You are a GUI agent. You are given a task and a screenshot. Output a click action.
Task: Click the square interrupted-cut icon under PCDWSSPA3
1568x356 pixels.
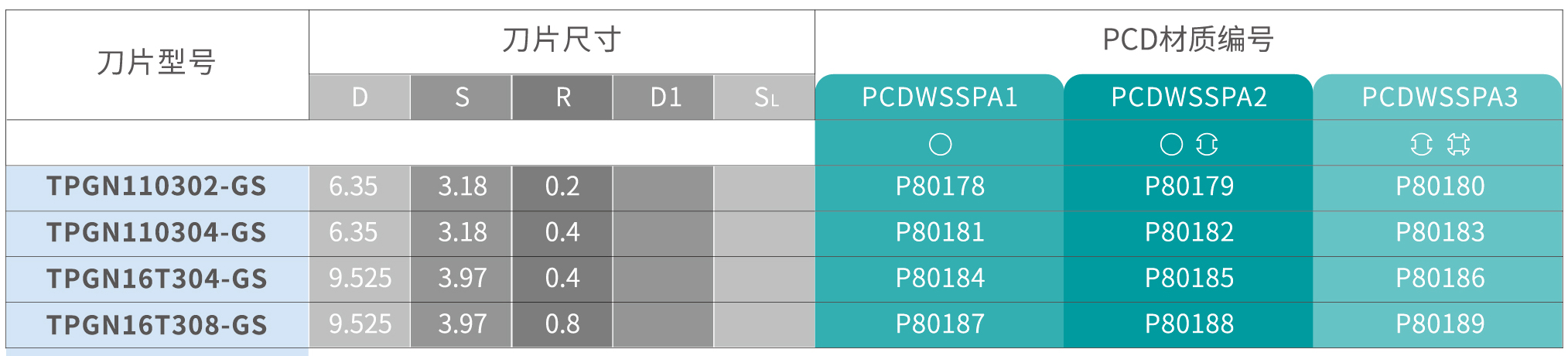[x=1458, y=144]
